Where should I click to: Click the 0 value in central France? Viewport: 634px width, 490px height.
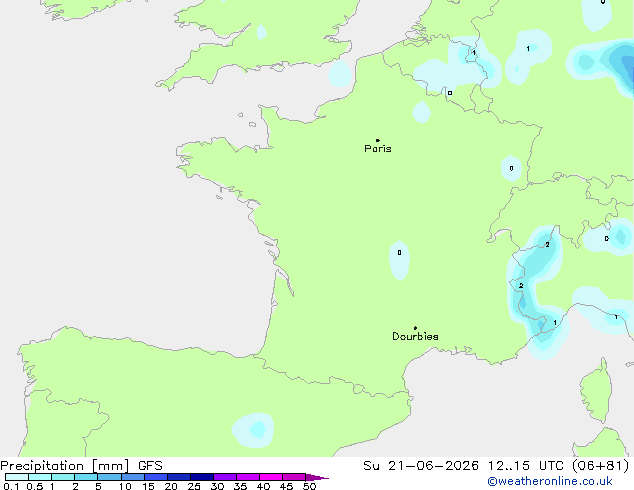pos(399,253)
